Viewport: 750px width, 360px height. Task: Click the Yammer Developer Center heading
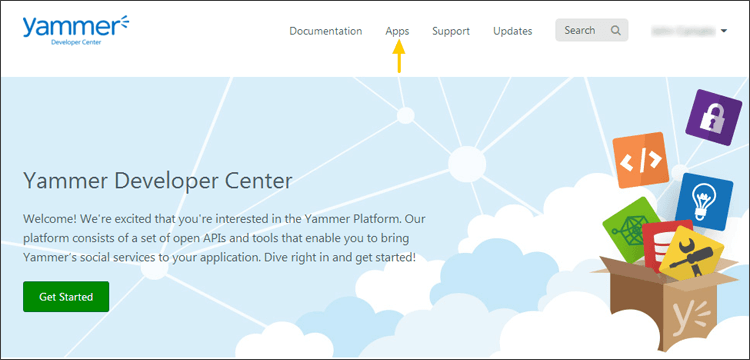[x=157, y=181]
